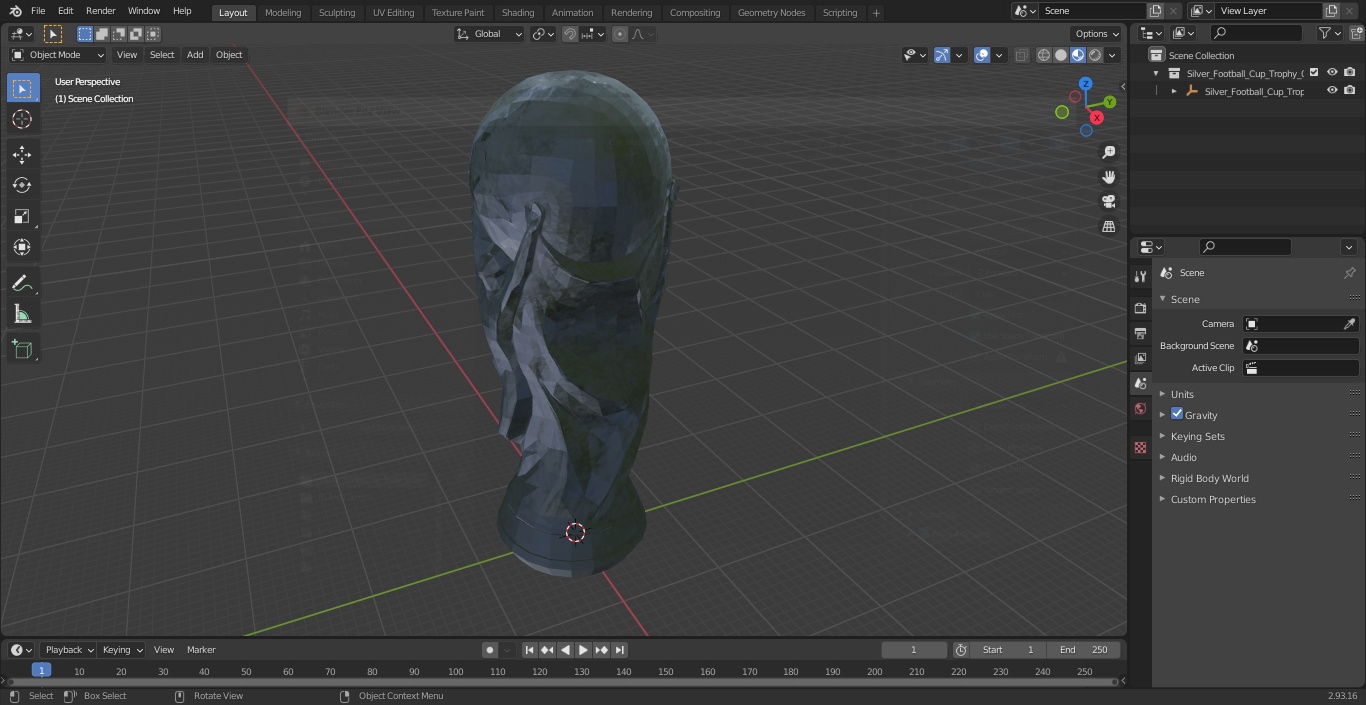Select the Cursor tool in the toolbar
Screen dimensions: 1366x705
click(22, 119)
